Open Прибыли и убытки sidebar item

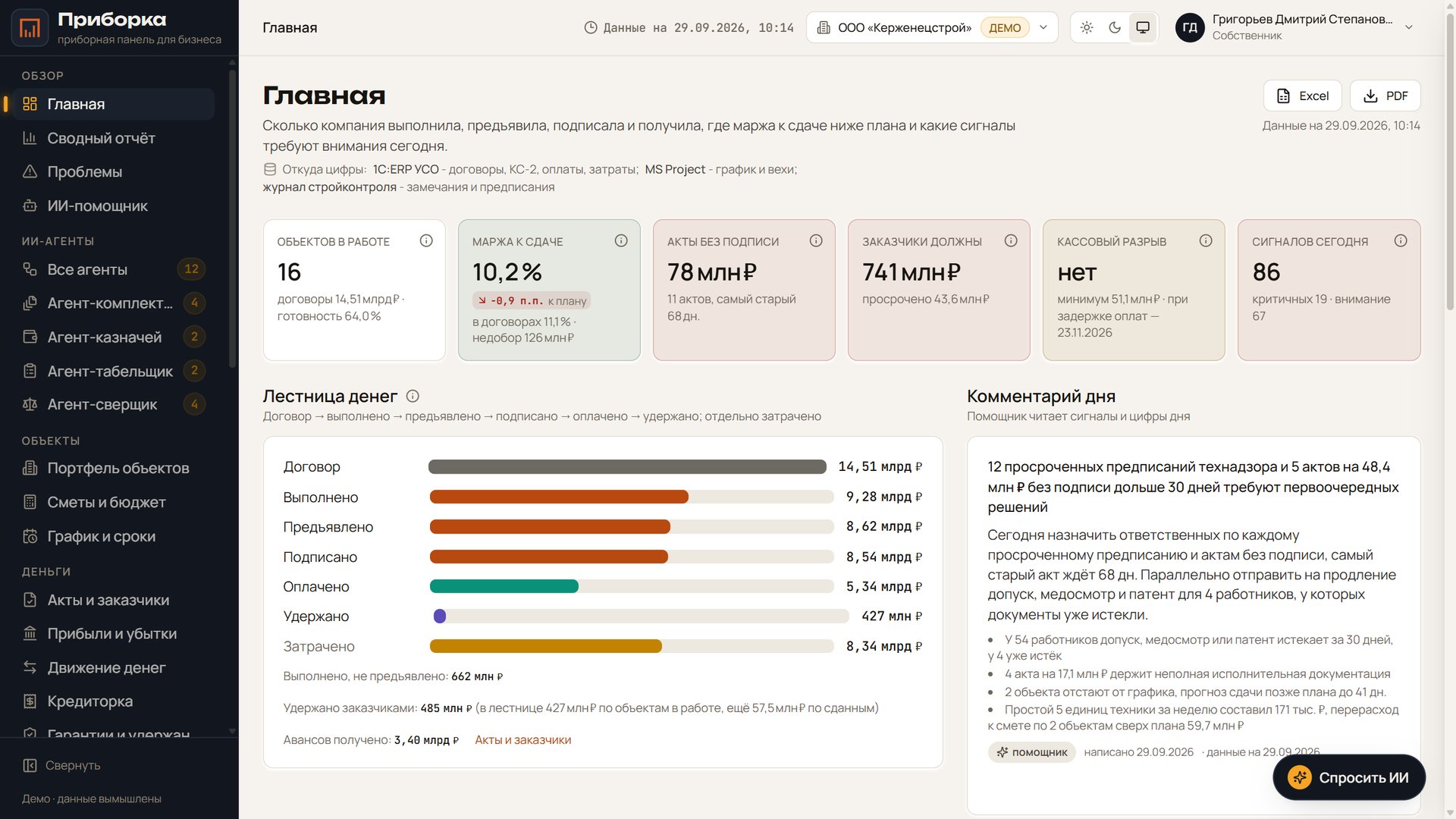(x=114, y=633)
